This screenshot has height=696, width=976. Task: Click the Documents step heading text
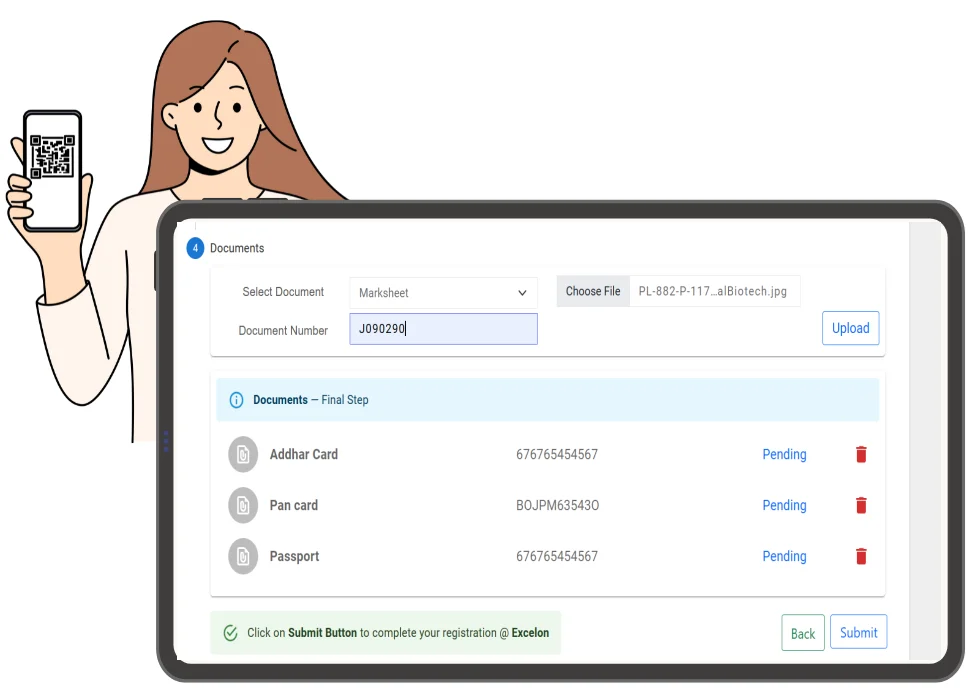click(237, 248)
